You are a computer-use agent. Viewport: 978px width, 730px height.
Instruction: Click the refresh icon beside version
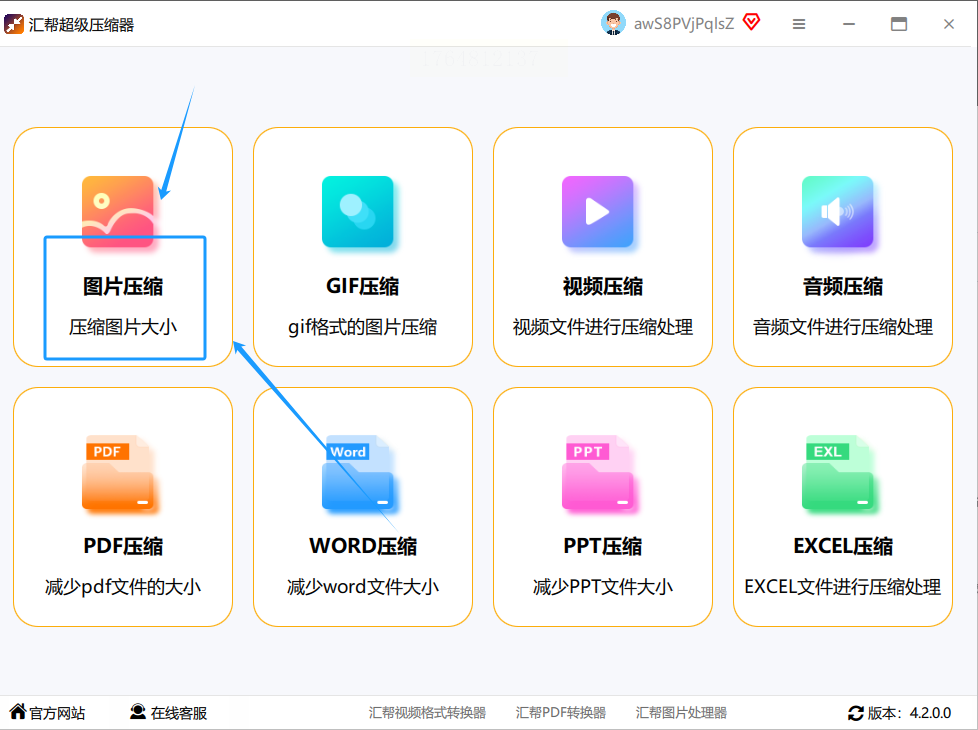click(856, 713)
